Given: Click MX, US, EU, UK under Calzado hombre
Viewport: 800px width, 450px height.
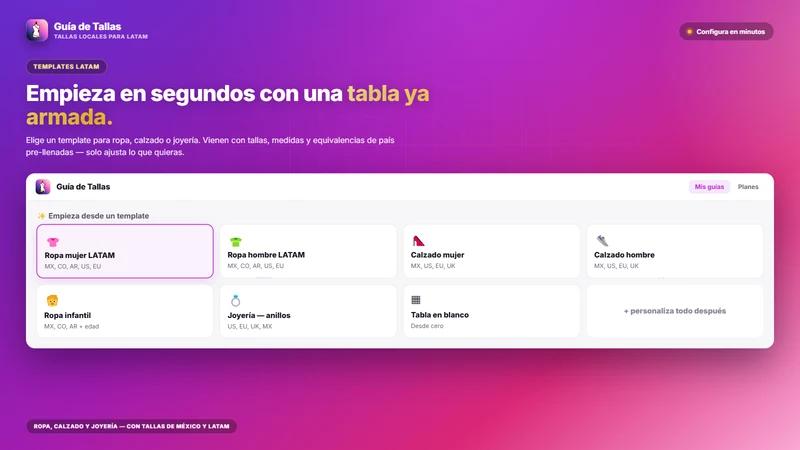Looking at the screenshot, I should point(616,266).
